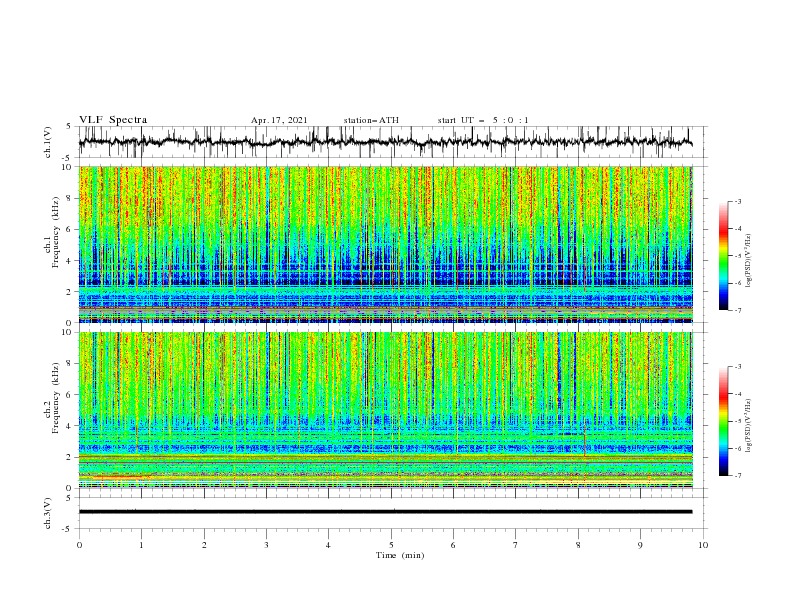The height and width of the screenshot is (612, 792).
Task: Click the 'start UT = 5:0:1' label
Action: pos(483,120)
